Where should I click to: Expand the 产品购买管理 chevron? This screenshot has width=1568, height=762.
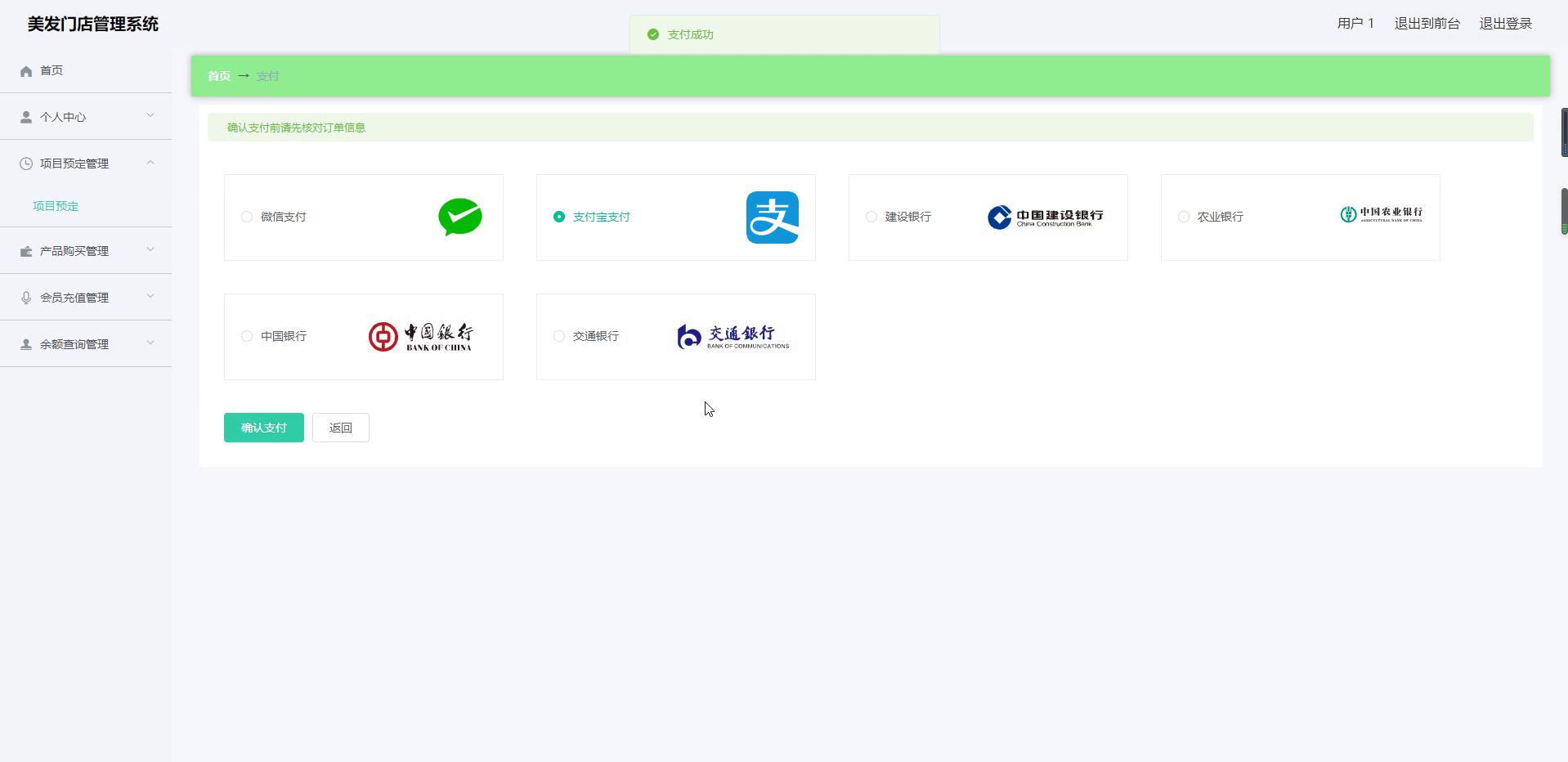(150, 249)
